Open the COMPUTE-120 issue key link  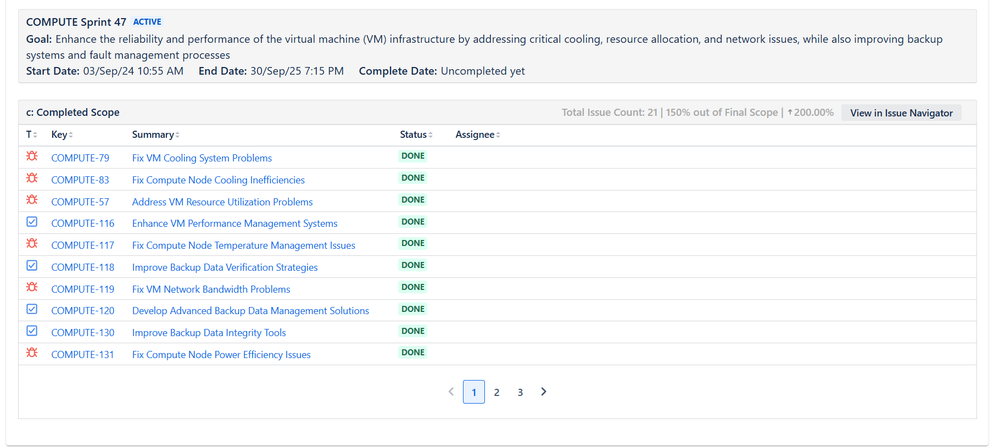click(83, 311)
